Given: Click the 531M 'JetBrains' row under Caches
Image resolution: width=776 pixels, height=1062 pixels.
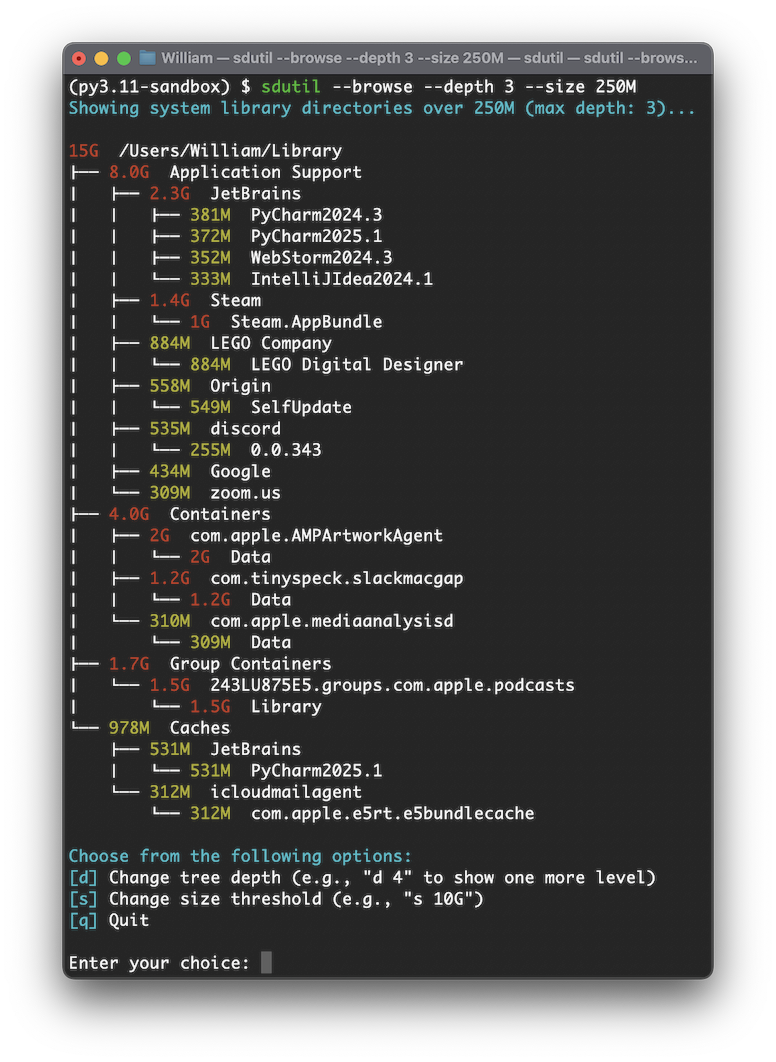Looking at the screenshot, I should pos(225,749).
